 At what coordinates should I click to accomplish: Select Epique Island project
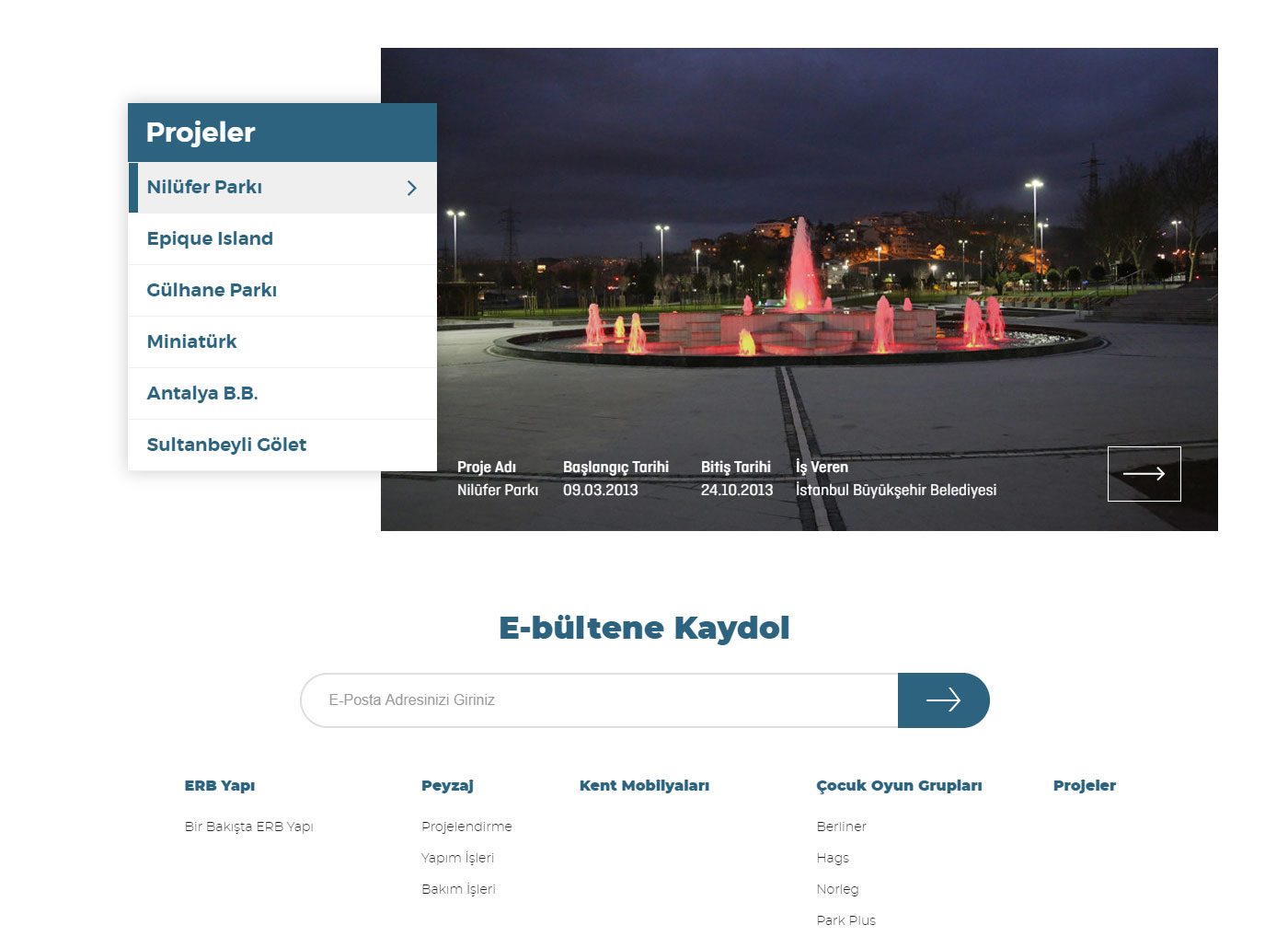tap(210, 238)
